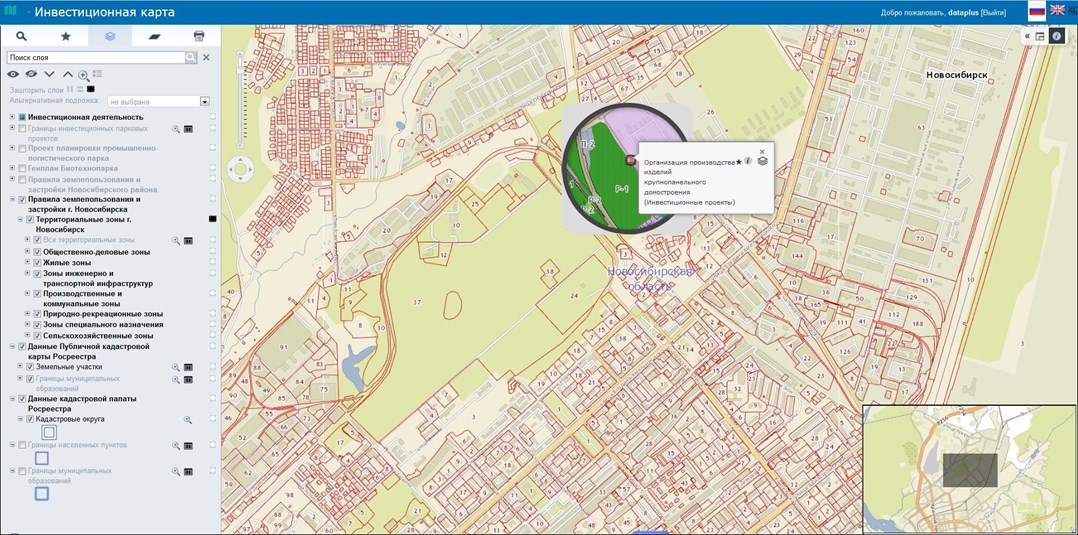Viewport: 1078px width, 535px height.
Task: Switch language to Russian flag
Action: coord(1036,10)
